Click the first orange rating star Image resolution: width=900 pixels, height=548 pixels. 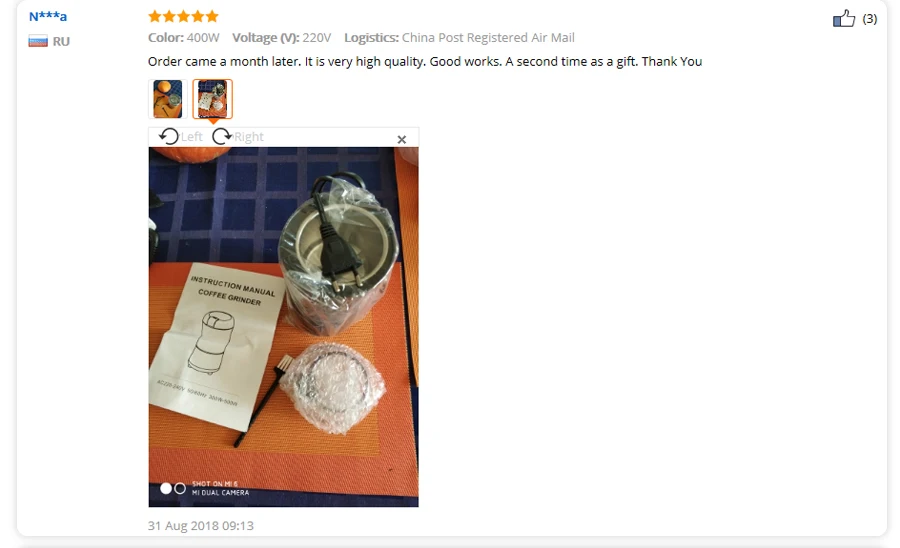click(x=154, y=16)
